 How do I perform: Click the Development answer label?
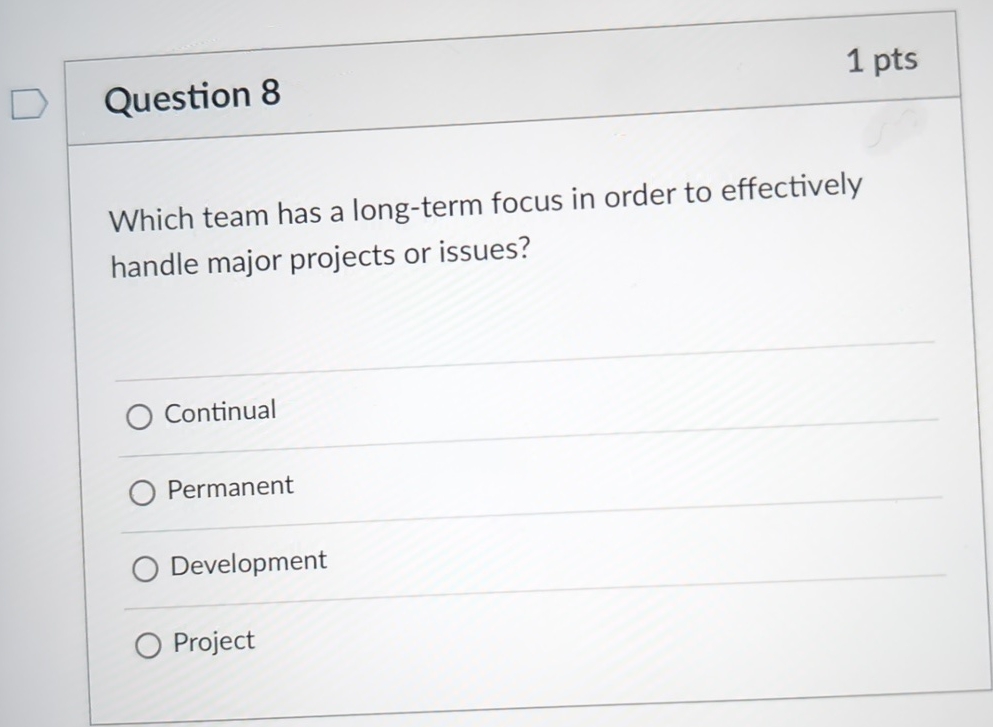pos(248,561)
